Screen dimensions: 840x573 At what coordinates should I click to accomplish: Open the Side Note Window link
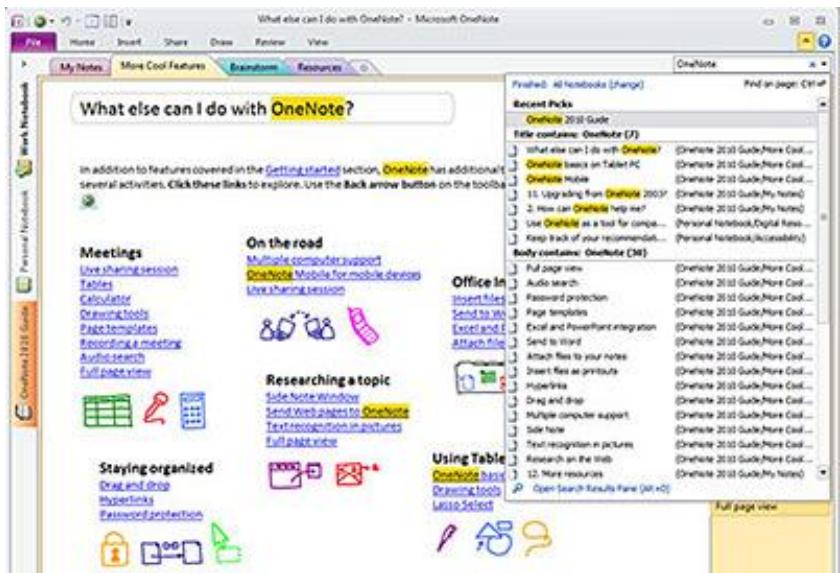pyautogui.click(x=312, y=397)
